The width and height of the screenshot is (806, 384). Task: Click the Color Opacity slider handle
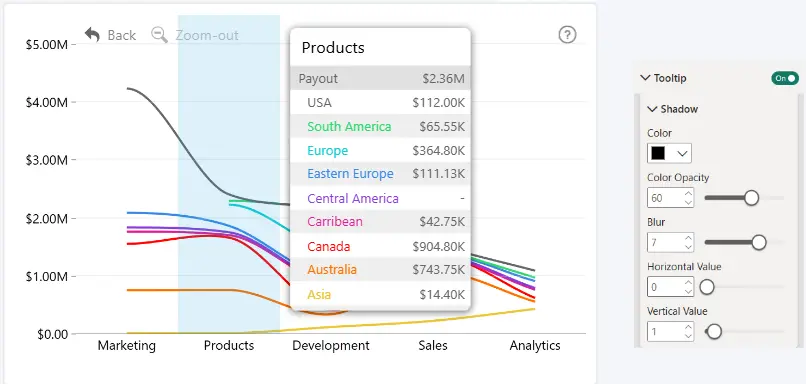click(x=752, y=198)
